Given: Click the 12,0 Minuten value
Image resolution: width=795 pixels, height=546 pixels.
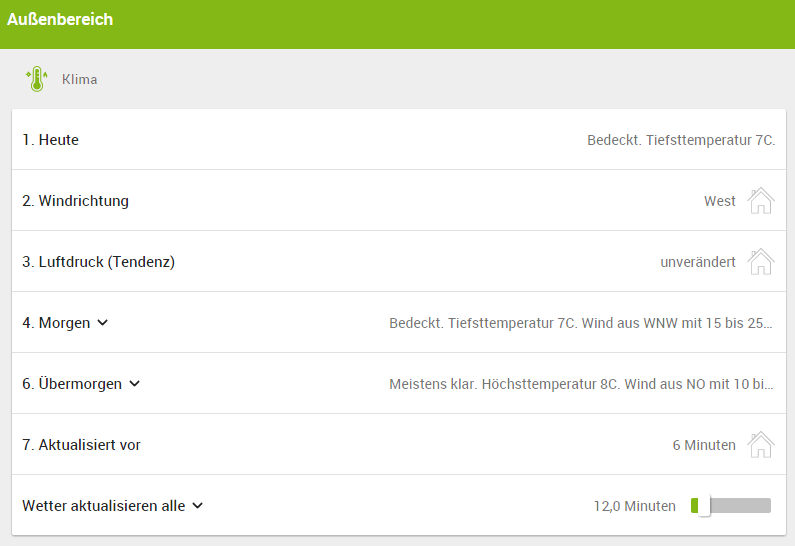Looking at the screenshot, I should coord(634,506).
